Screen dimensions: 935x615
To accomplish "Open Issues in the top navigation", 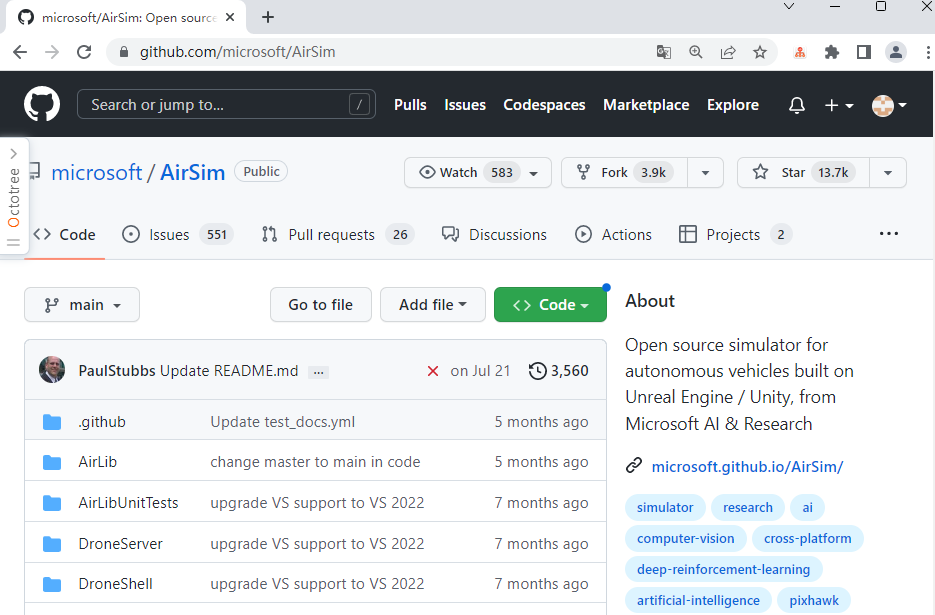I will pyautogui.click(x=465, y=105).
